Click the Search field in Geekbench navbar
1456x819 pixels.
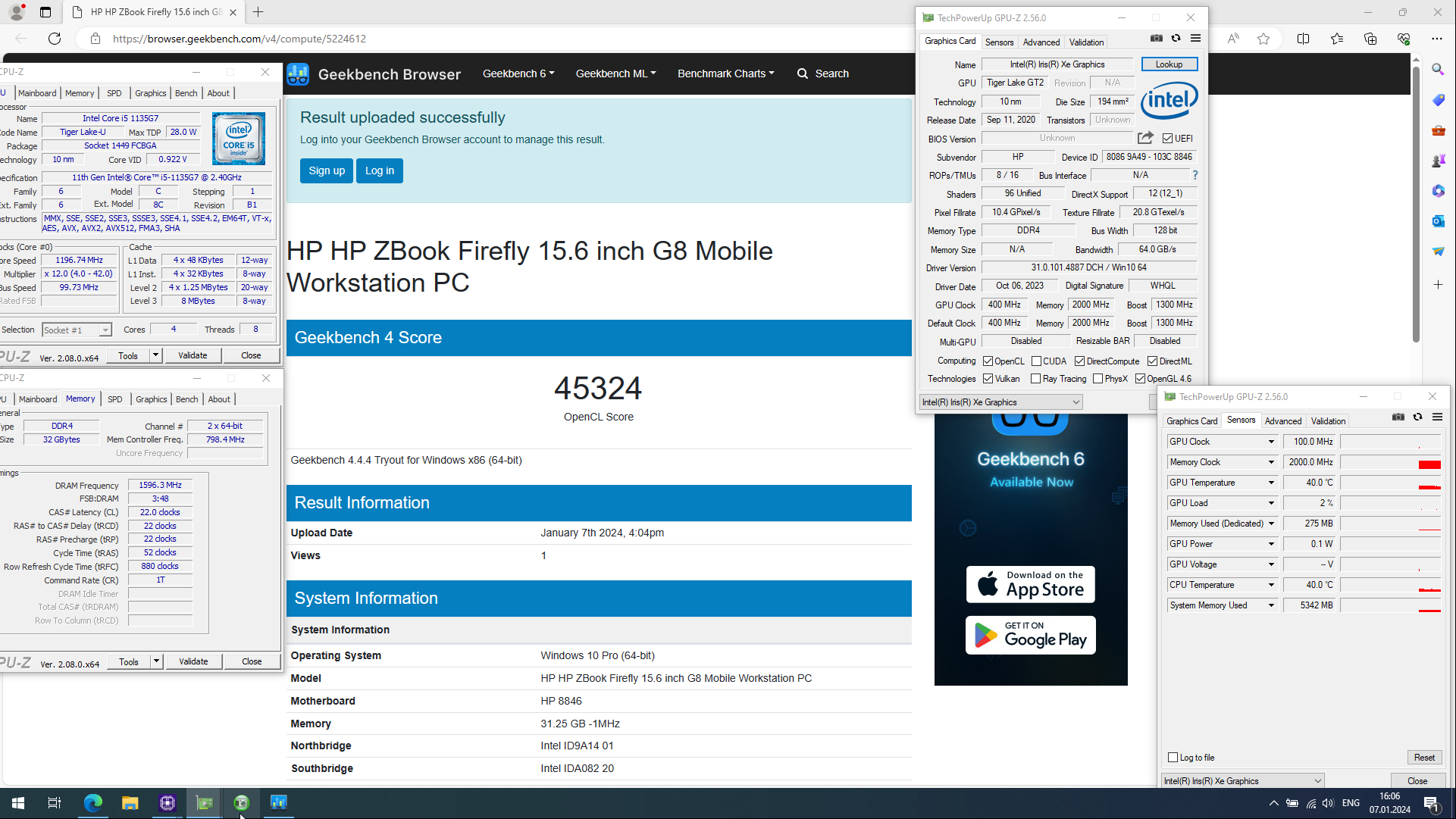click(823, 73)
